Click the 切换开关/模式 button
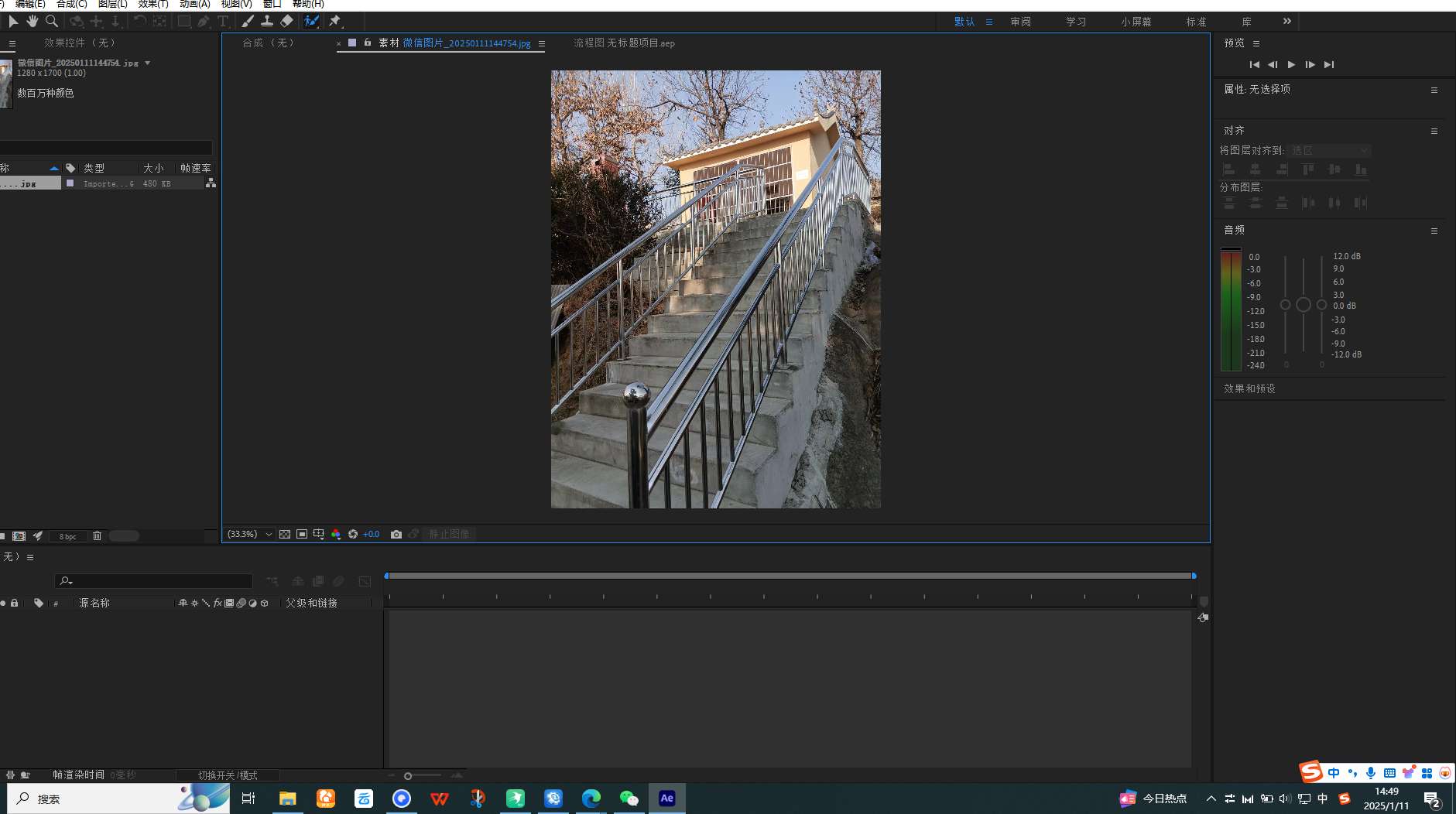This screenshot has width=1456, height=814. [x=228, y=775]
